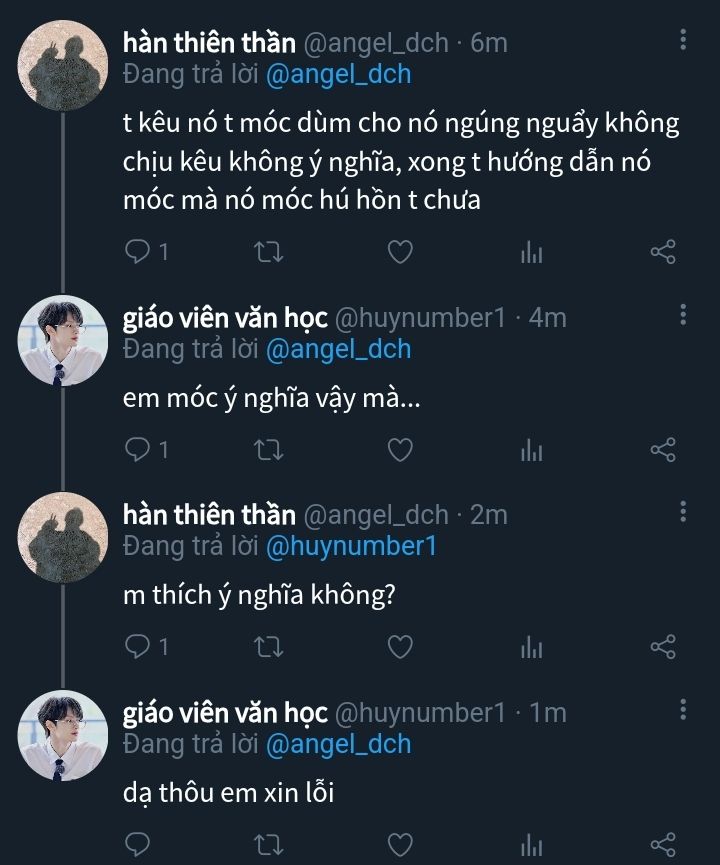
Task: Like the "m thích ý nghĩa không?" tweet
Action: (x=400, y=647)
